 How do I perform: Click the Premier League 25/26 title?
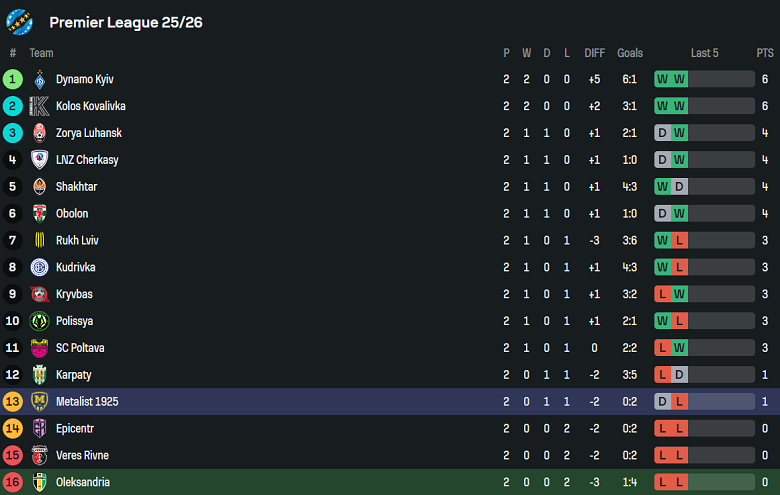coord(126,22)
